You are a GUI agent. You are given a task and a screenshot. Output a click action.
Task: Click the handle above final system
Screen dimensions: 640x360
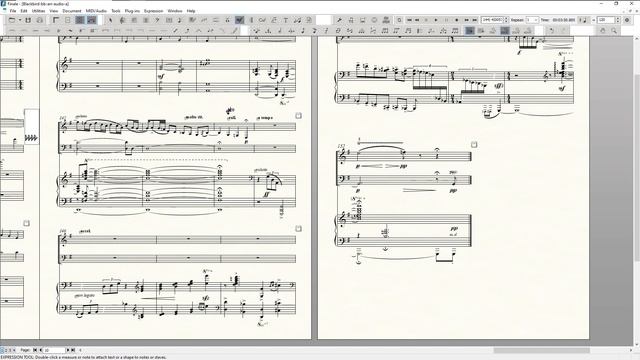pos(474,144)
